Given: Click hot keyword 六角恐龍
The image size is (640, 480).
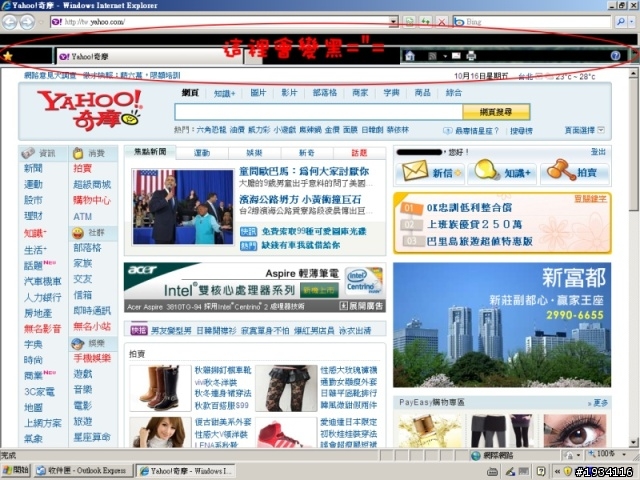Looking at the screenshot, I should click(x=211, y=130).
